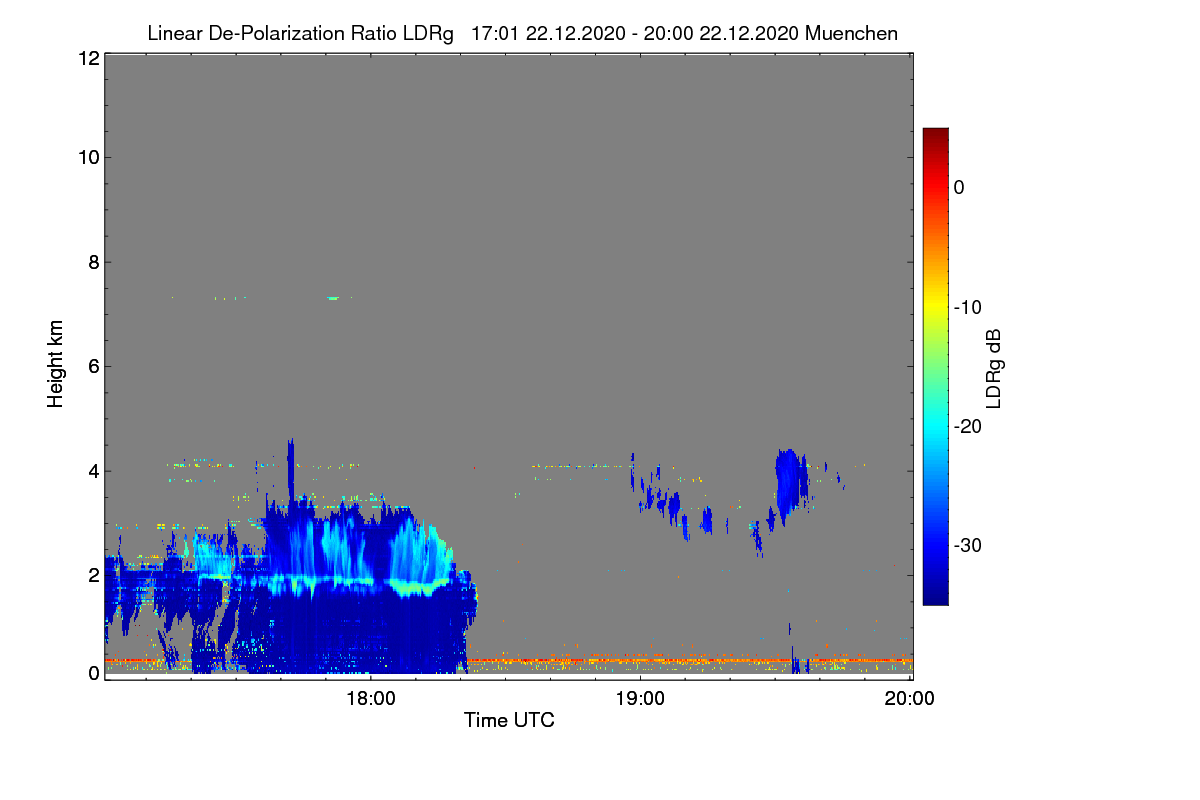Image resolution: width=1200 pixels, height=800 pixels.
Task: Click the tall blue spike near 17:40
Action: coord(291,470)
